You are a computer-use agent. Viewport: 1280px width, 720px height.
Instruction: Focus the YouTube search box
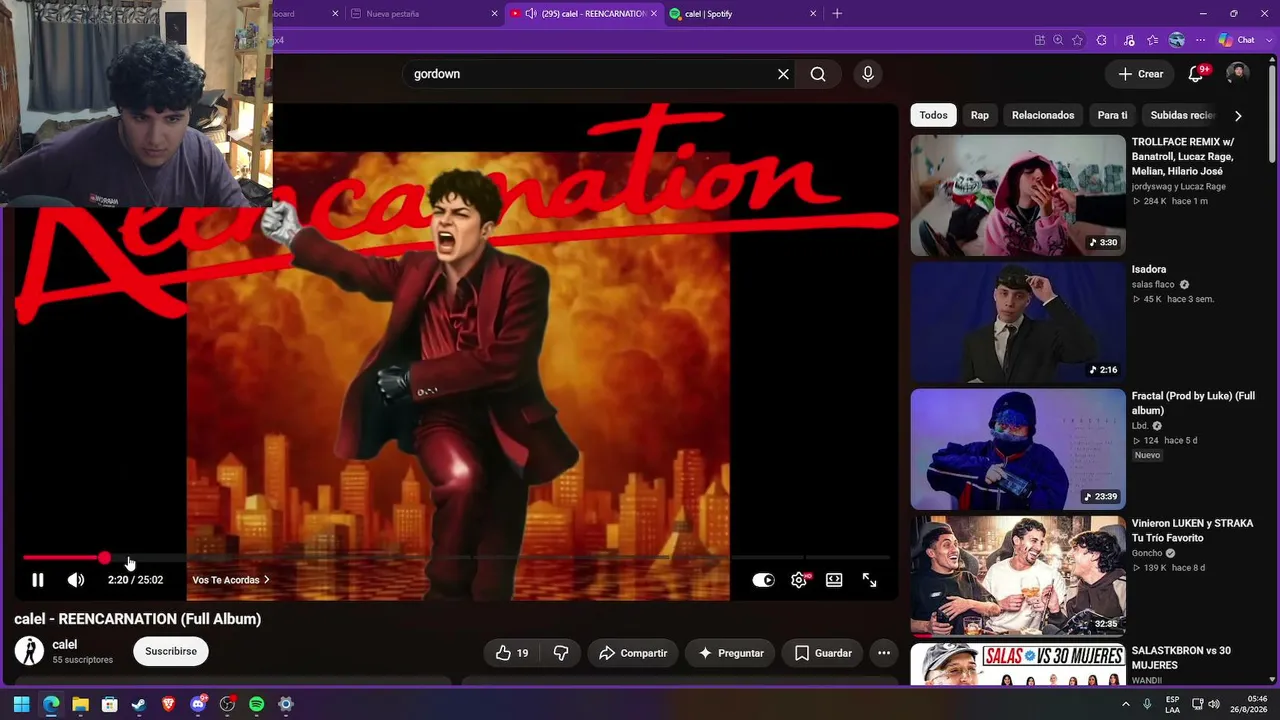click(x=590, y=74)
